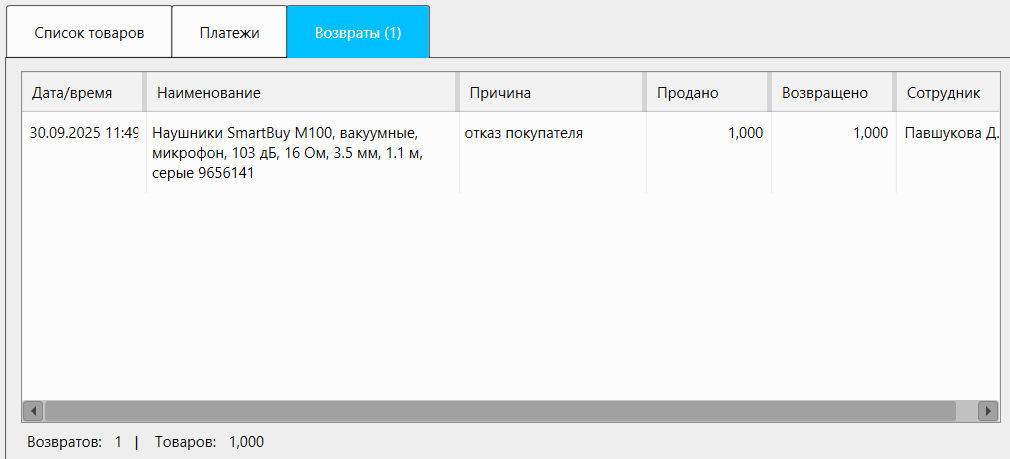Click the employee cell Павшукова Д.

(x=950, y=132)
